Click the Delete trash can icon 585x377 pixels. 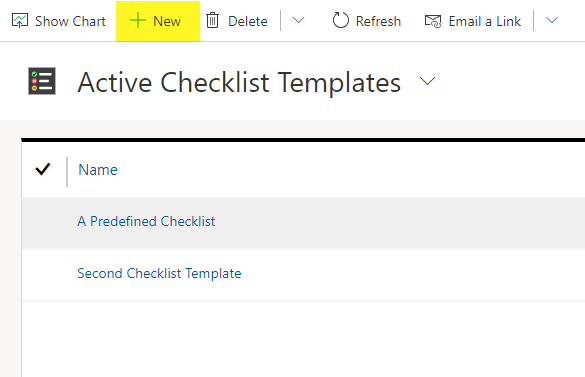[212, 21]
